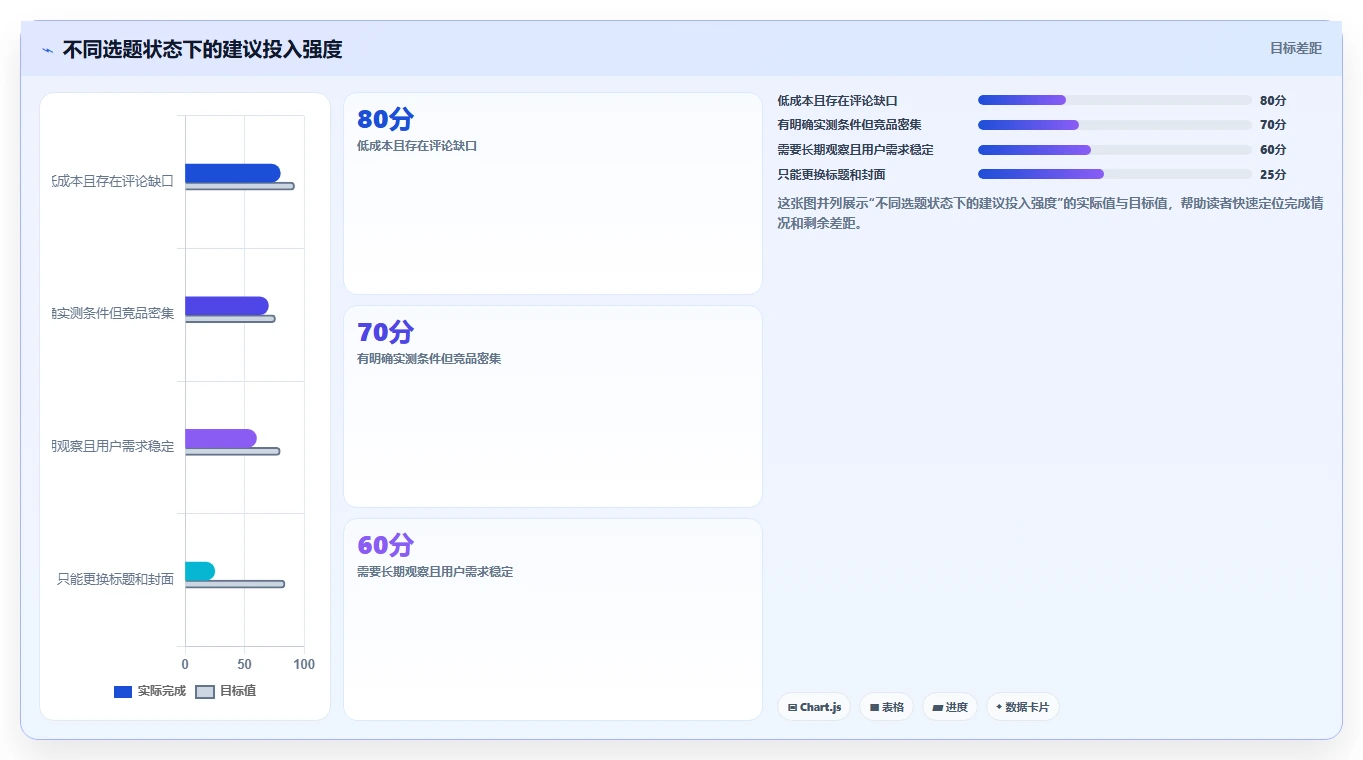1363x760 pixels.
Task: Click progress label 低成本且存在评论缺口
Action: [837, 100]
